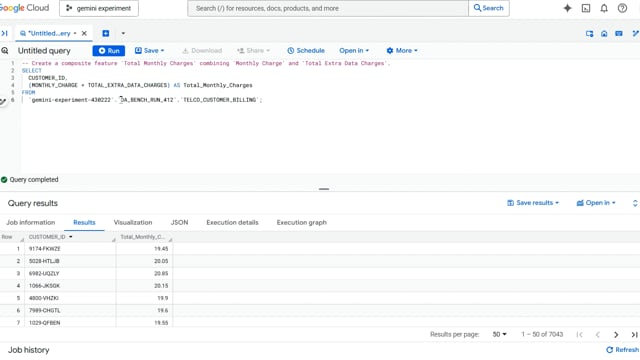Viewport: 640px width, 360px height.
Task: Expand the Save dropdown
Action: click(x=149, y=51)
